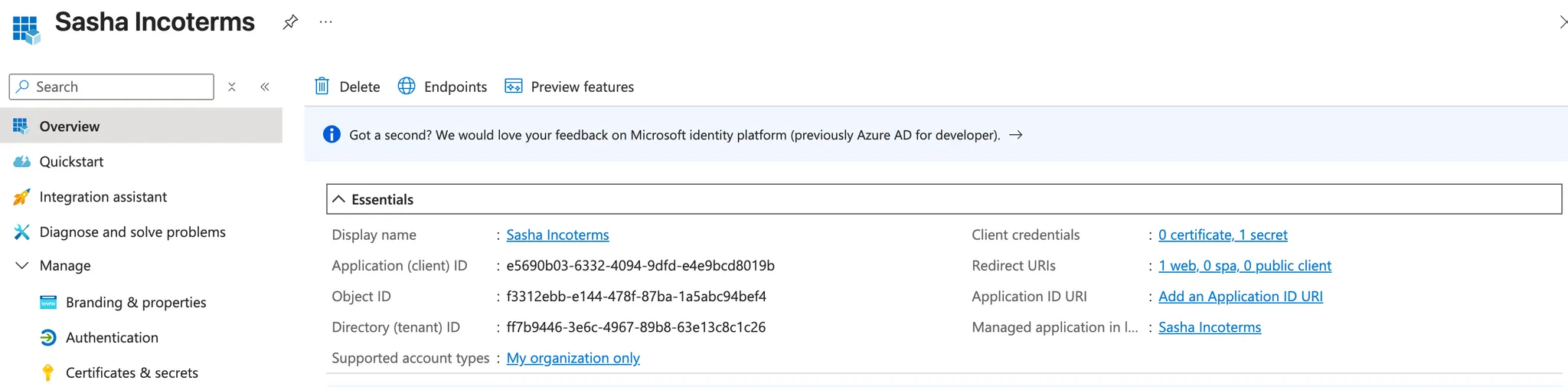Click the search magnifier icon
This screenshot has height=387, width=1568.
point(23,87)
